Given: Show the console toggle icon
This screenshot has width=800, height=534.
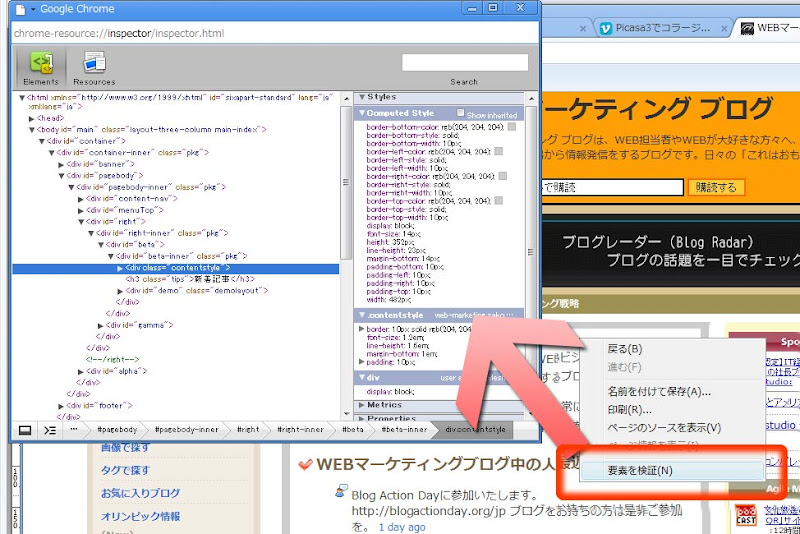Looking at the screenshot, I should (50, 430).
